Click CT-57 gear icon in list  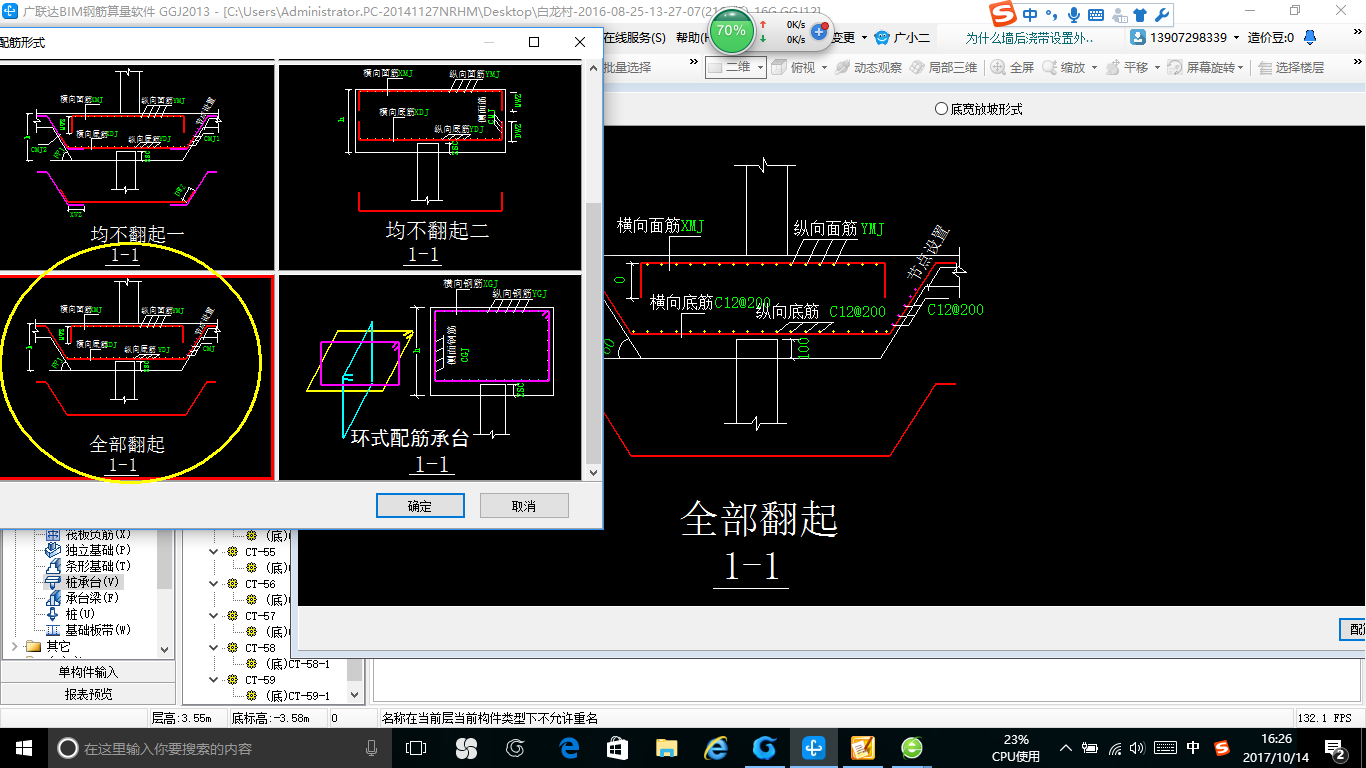tap(233, 616)
